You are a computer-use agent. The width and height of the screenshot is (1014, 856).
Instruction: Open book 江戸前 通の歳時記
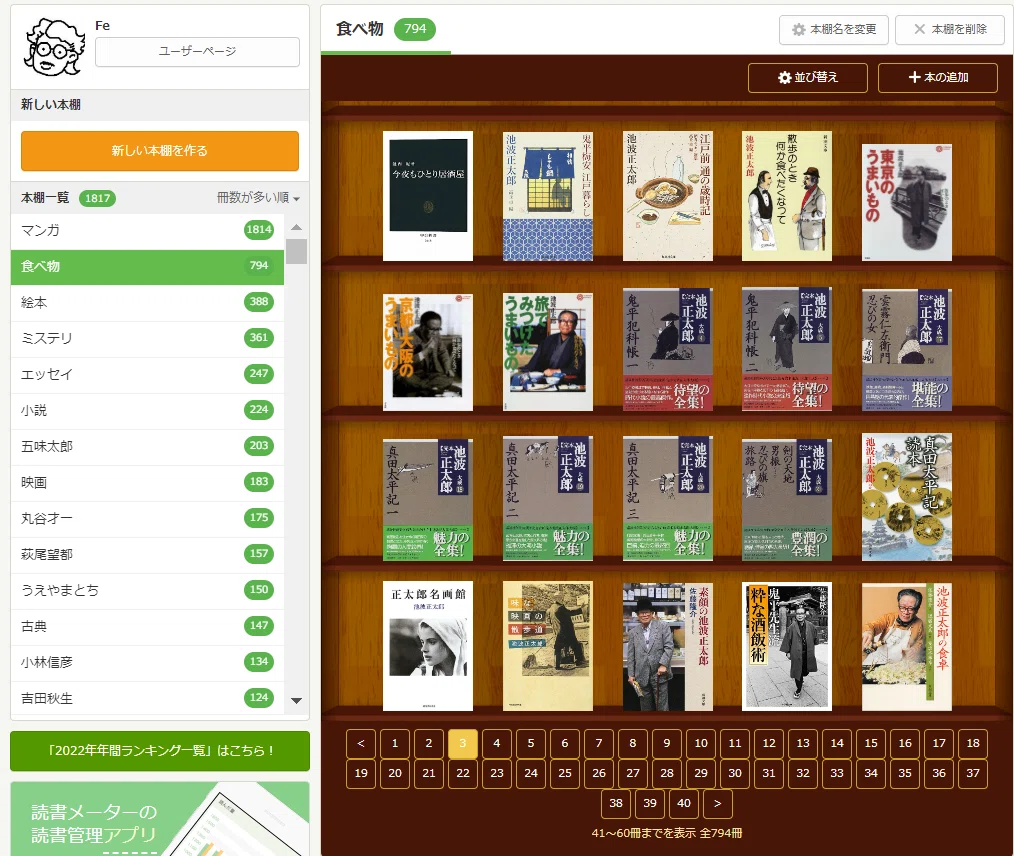tap(667, 196)
